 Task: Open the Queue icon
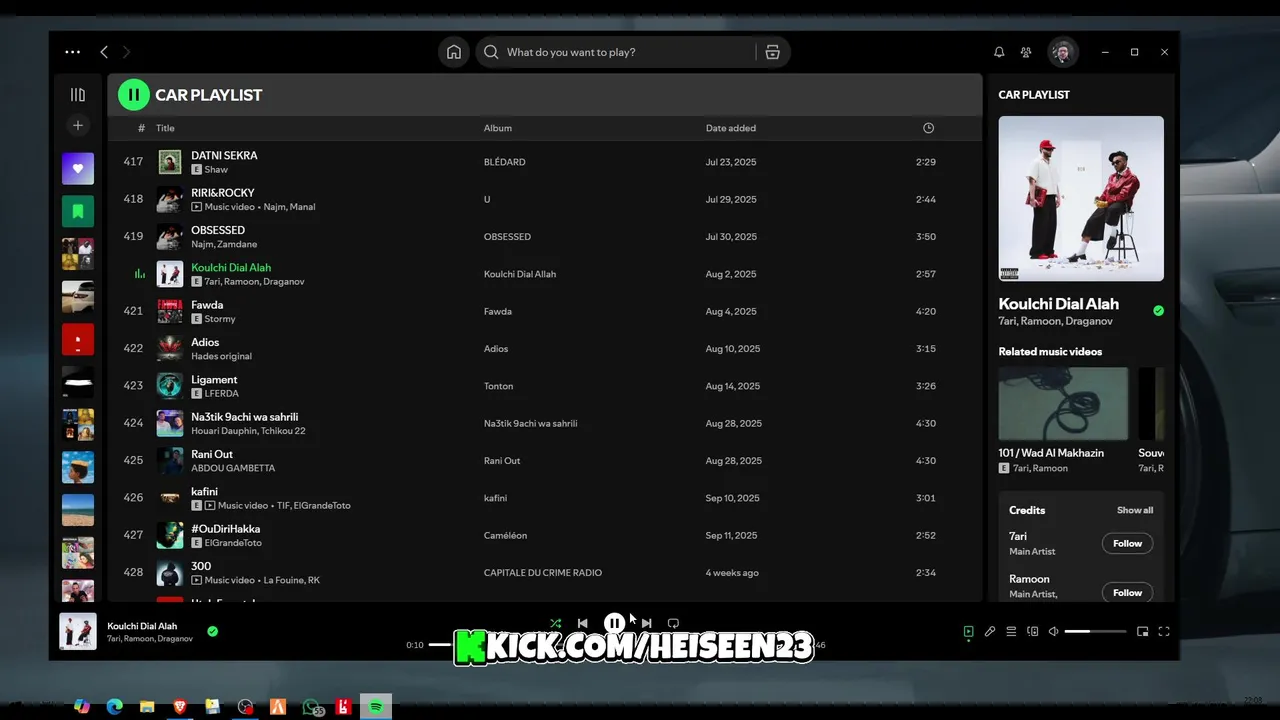pyautogui.click(x=1011, y=631)
